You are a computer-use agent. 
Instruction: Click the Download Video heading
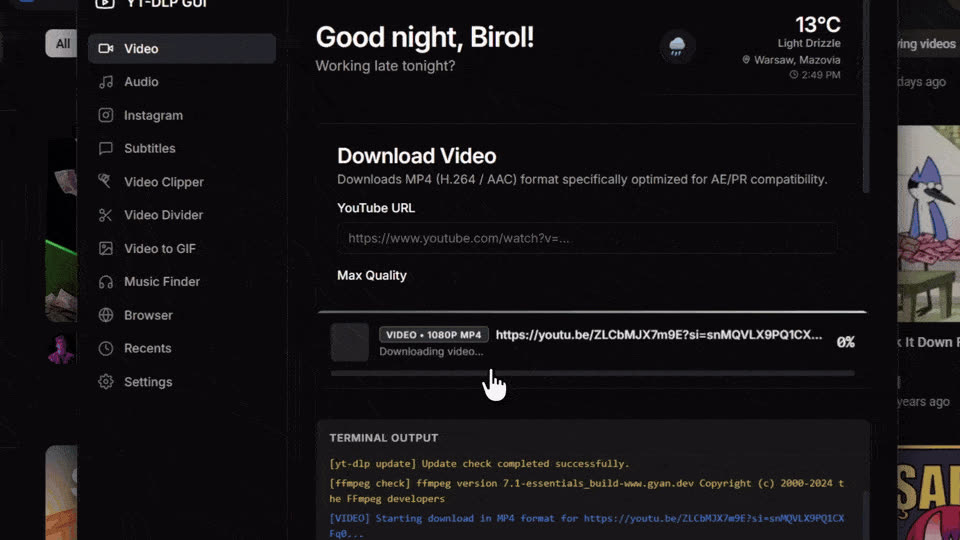[x=416, y=156]
